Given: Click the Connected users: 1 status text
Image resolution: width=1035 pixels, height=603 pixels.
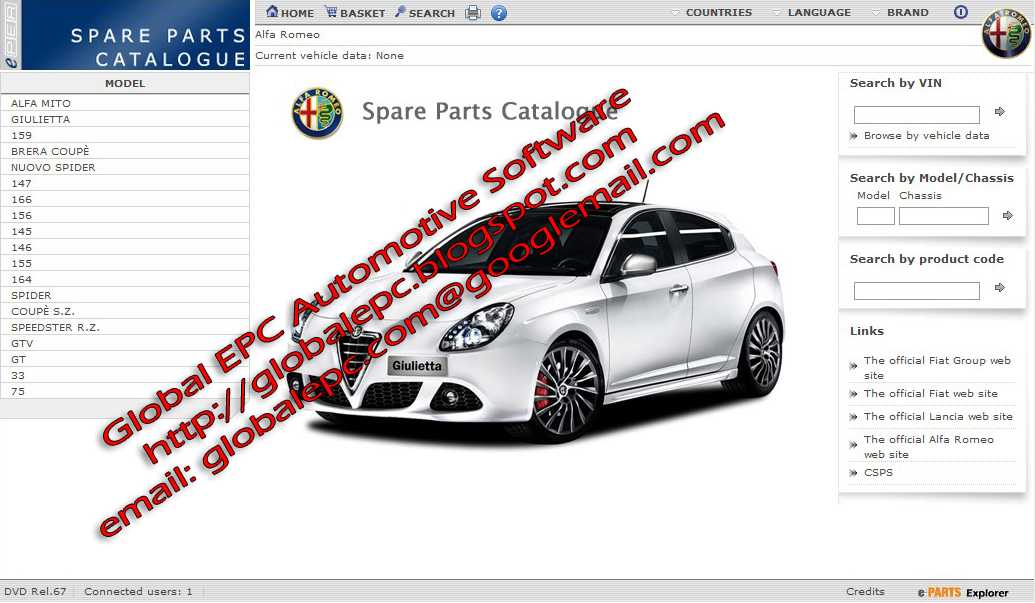Looking at the screenshot, I should coord(138,592).
